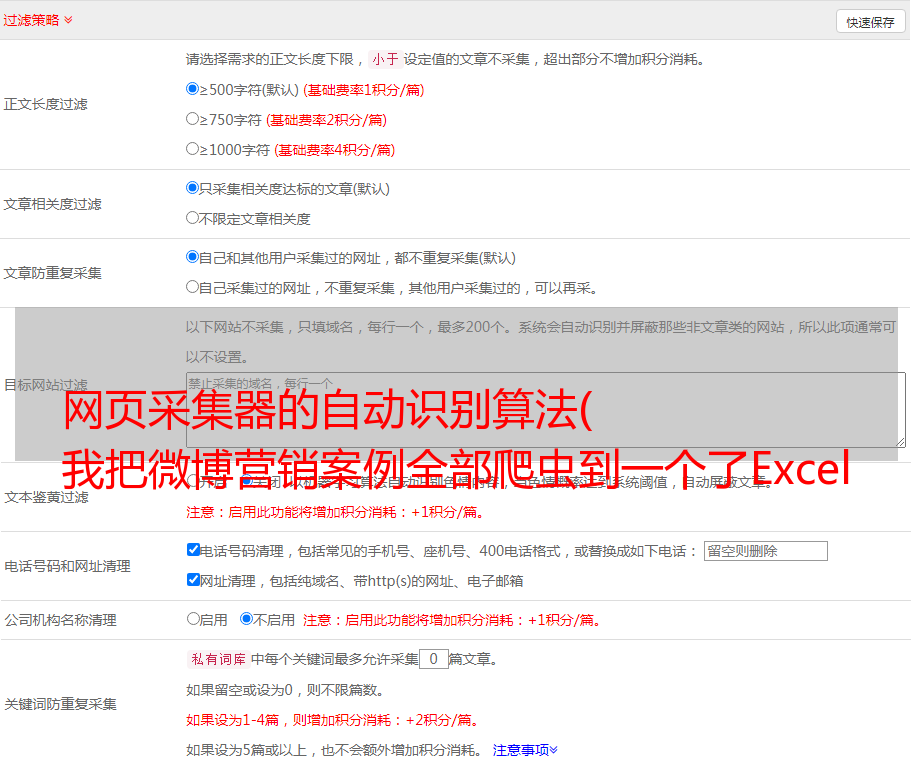
Task: Collapse the 过滤策略 section header
Action: click(38, 20)
